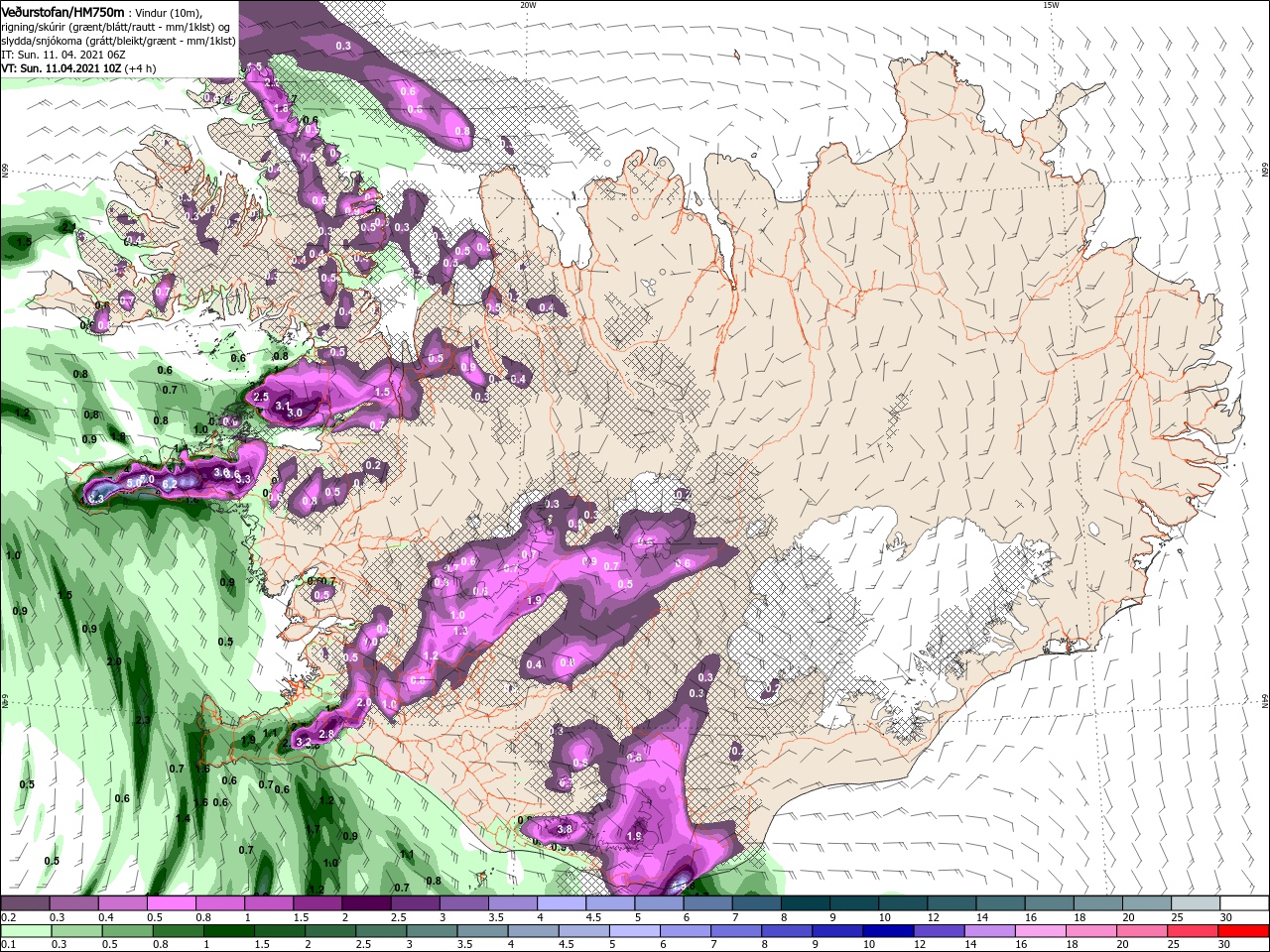Click navy blue swatch at 10 in lower legend

[x=888, y=931]
